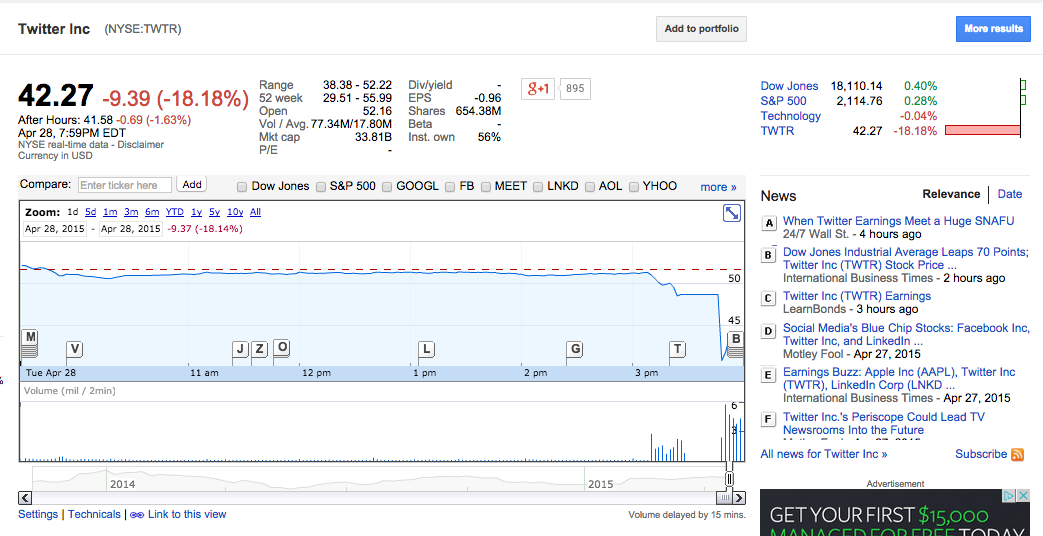Screen dimensions: 1043x536
Task: Select chart flag Z
Action: click(x=259, y=349)
